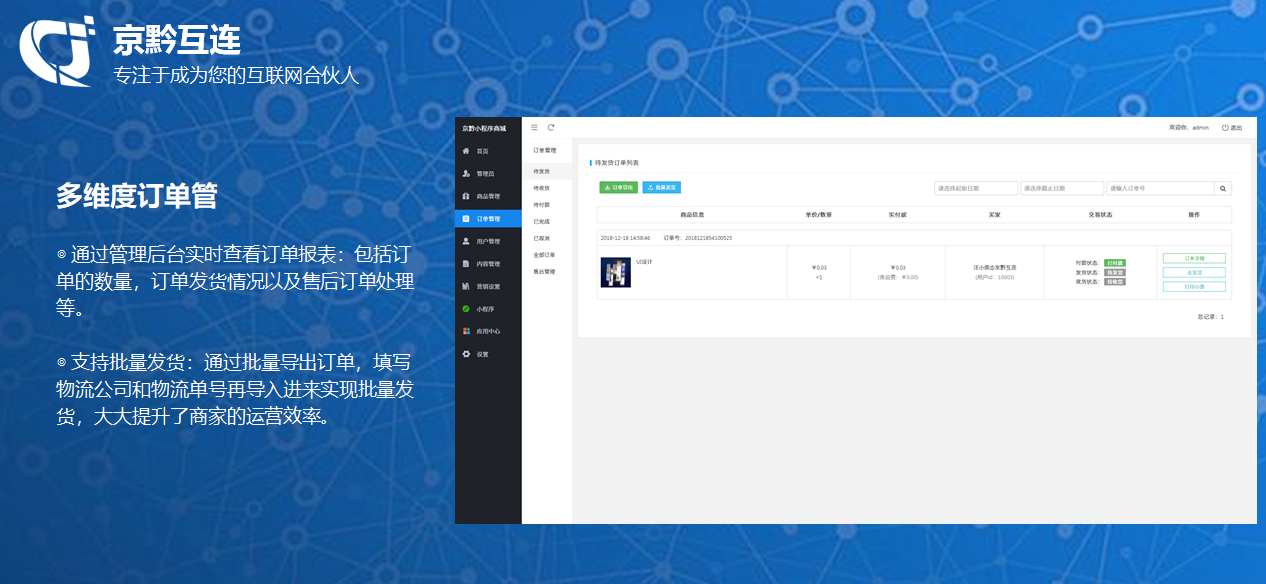Select 待收货 in the order submenu

tap(541, 188)
